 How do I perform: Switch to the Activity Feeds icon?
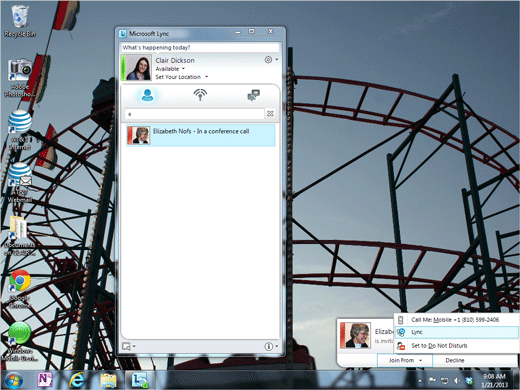pyautogui.click(x=200, y=95)
